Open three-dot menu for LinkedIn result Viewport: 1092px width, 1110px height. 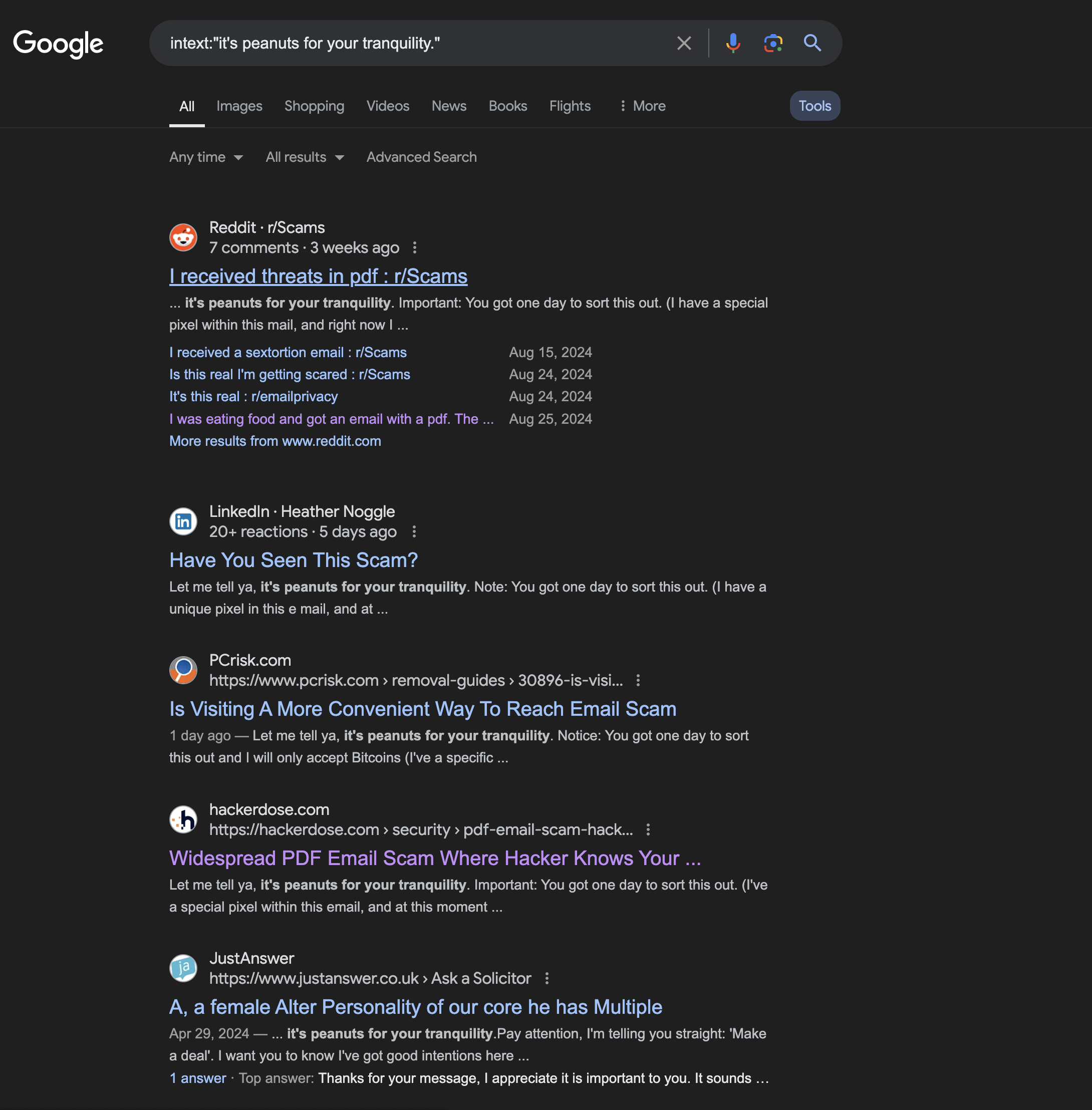point(414,532)
